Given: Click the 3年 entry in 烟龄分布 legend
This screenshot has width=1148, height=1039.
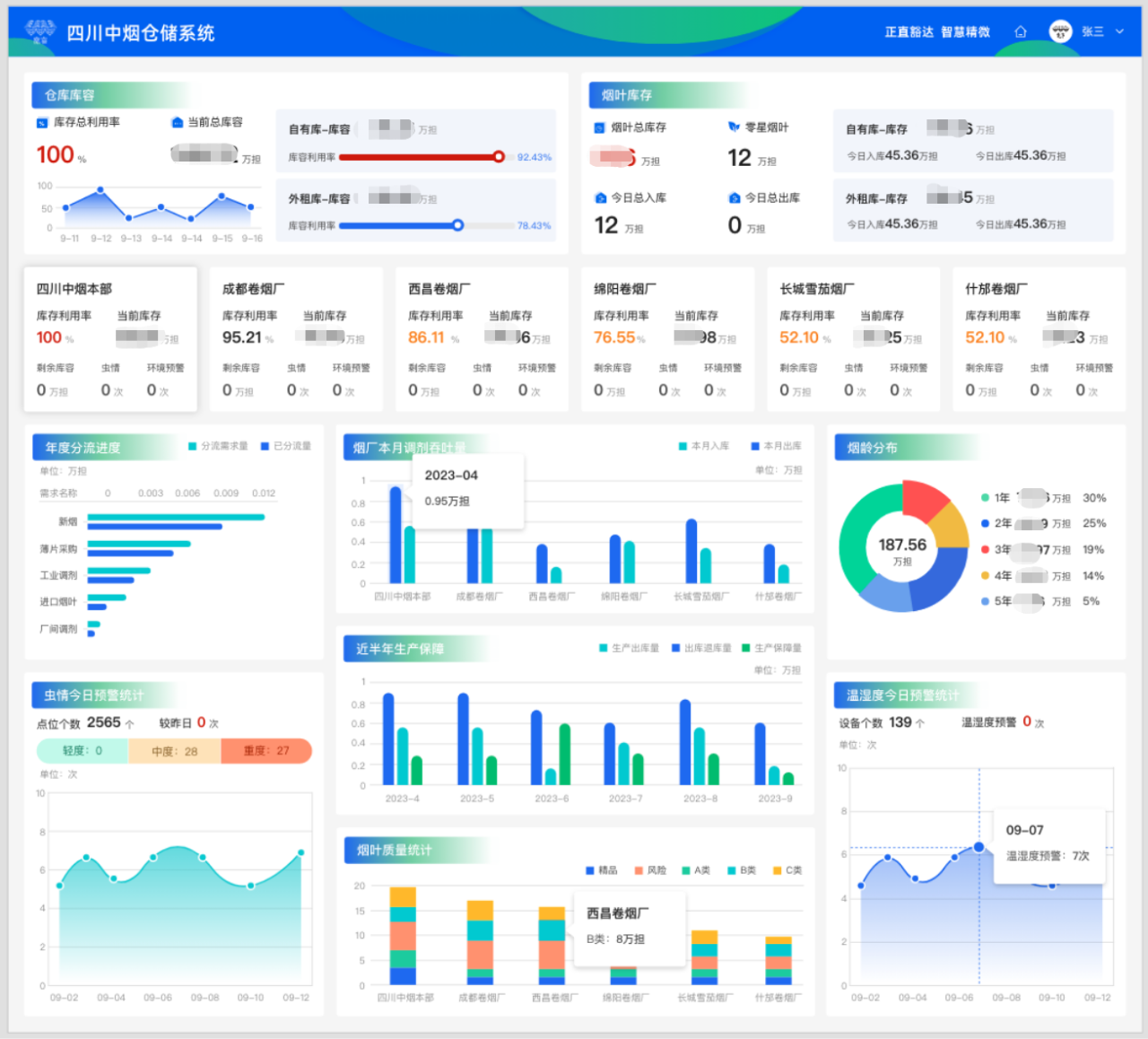Looking at the screenshot, I should pos(1002,549).
